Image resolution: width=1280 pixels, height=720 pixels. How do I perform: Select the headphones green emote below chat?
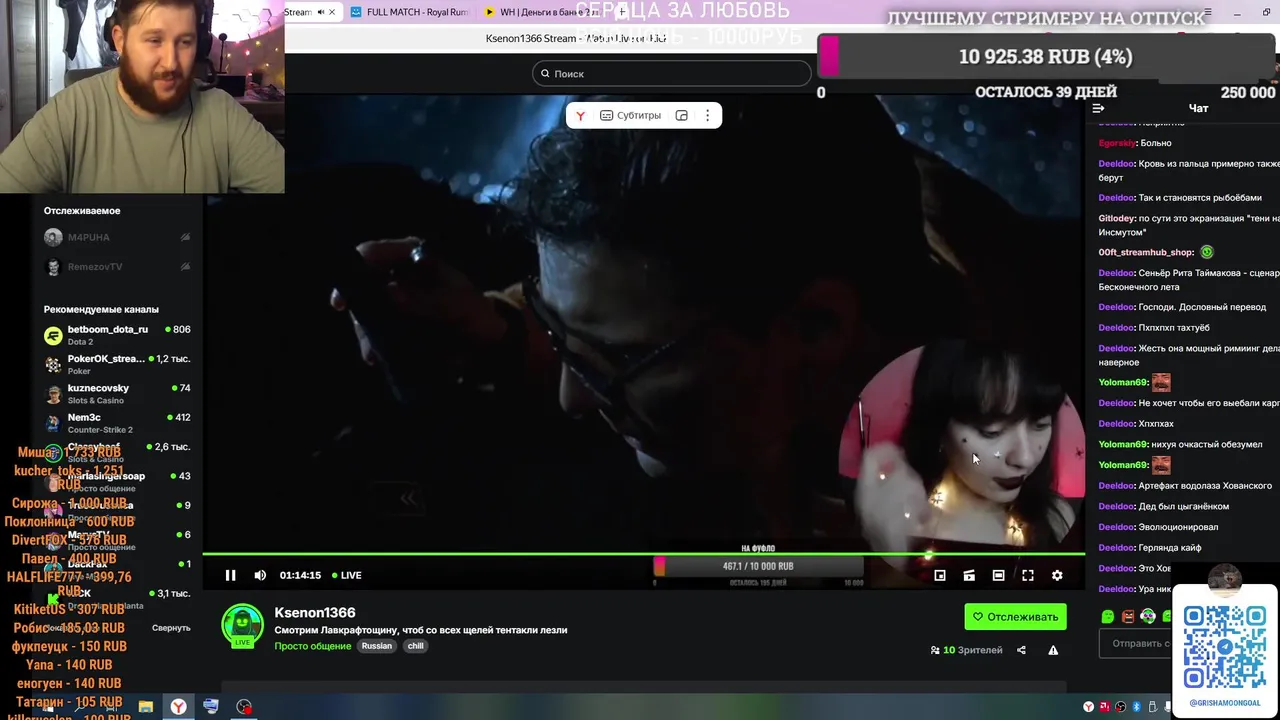coord(1148,617)
